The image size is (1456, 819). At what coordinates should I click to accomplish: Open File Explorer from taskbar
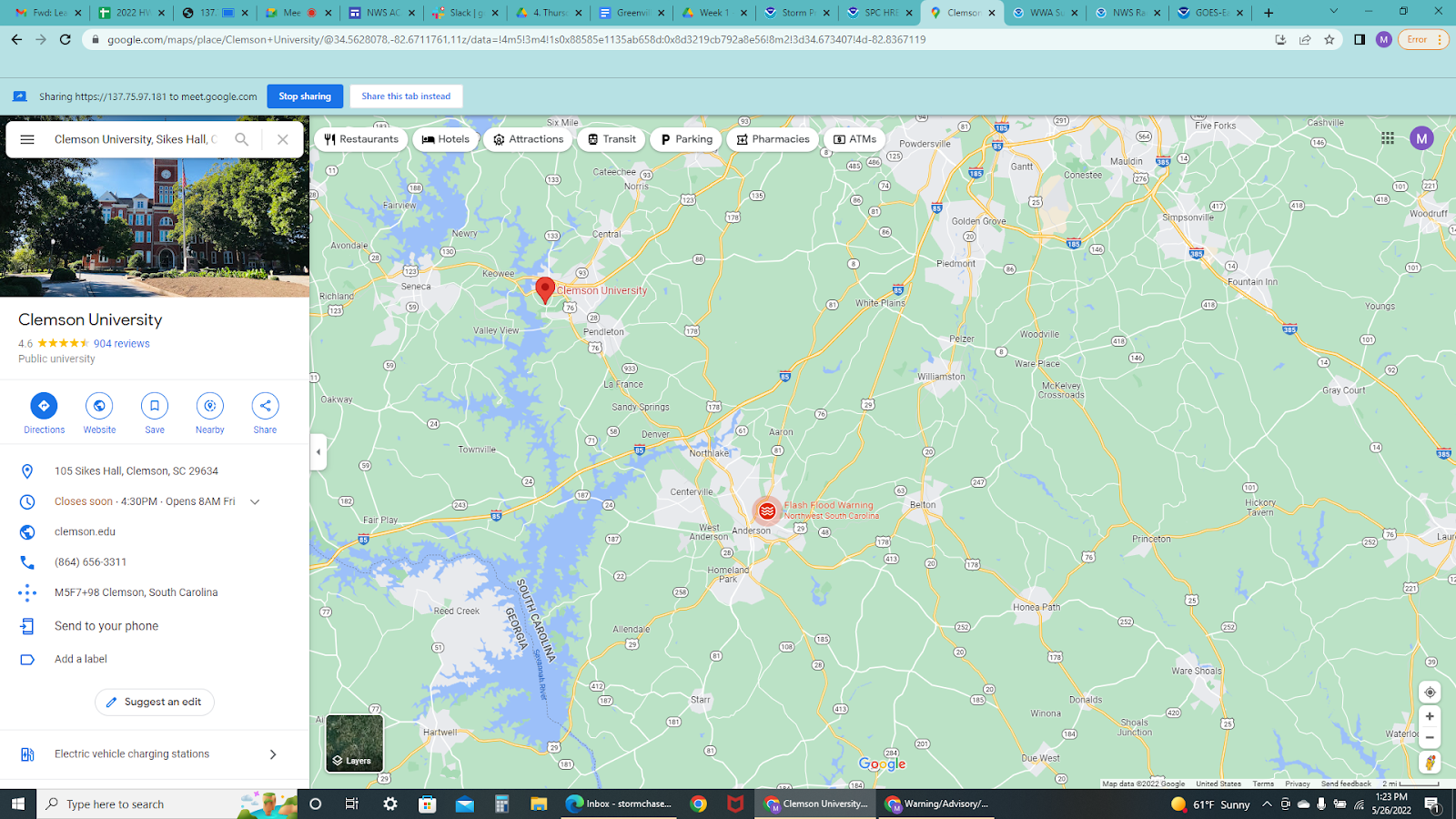[x=539, y=804]
